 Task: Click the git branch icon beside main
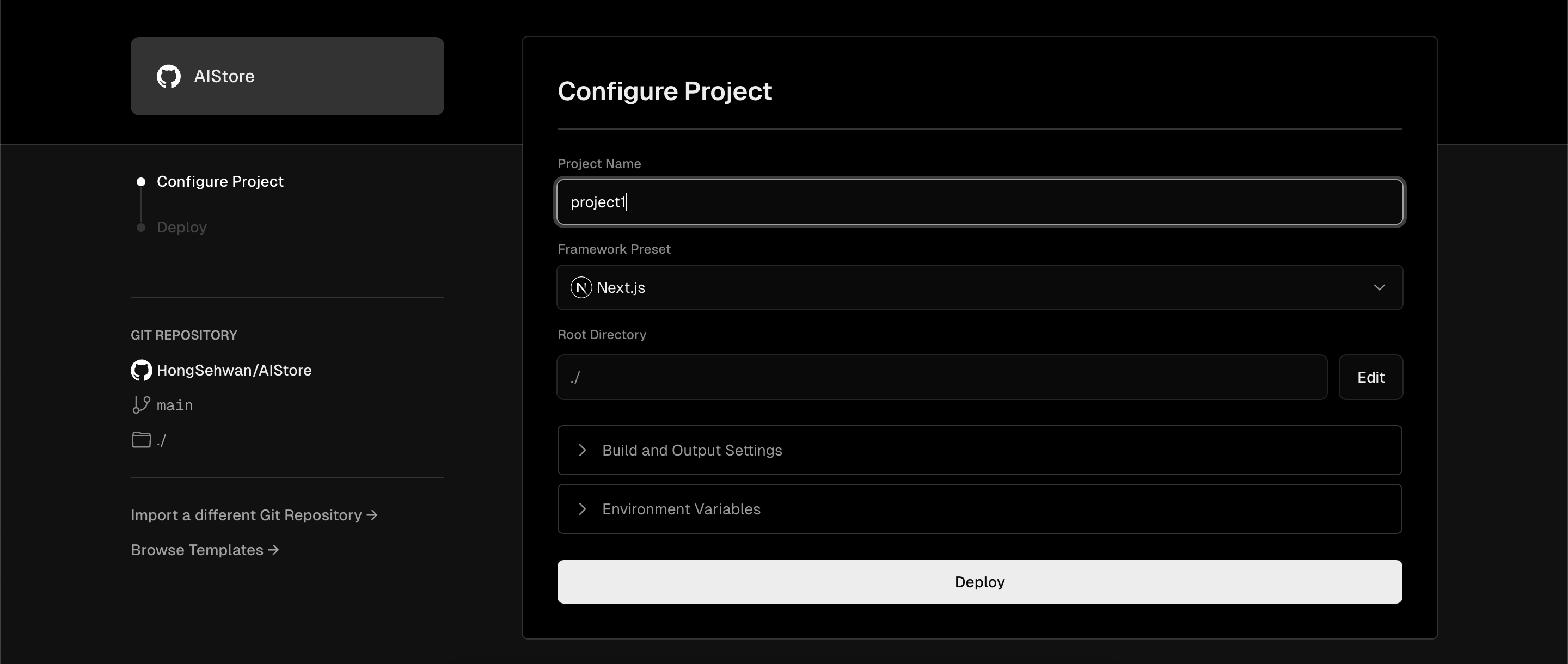tap(141, 405)
